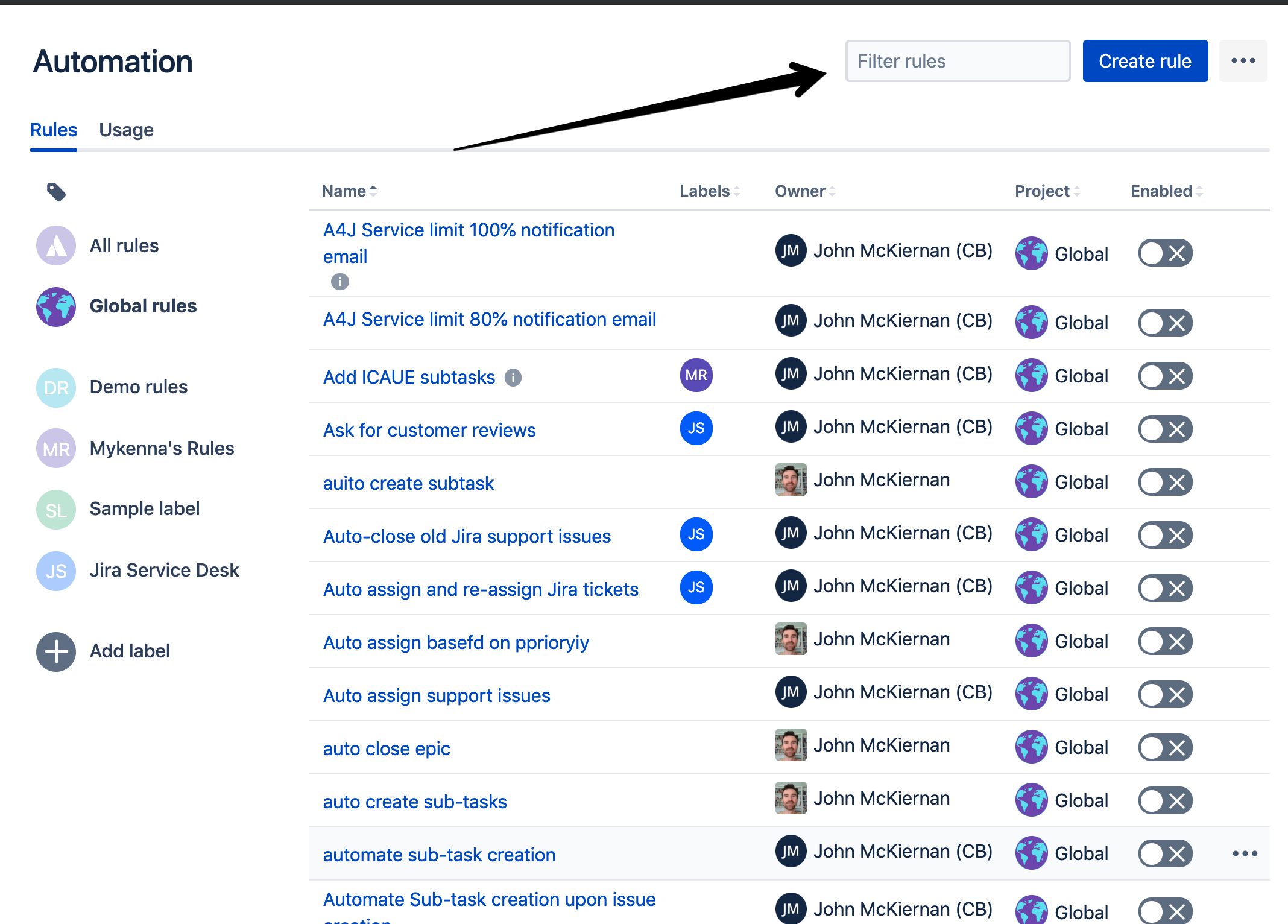Click the Add label plus icon
Screen dimensions: 1288x924
click(56, 651)
